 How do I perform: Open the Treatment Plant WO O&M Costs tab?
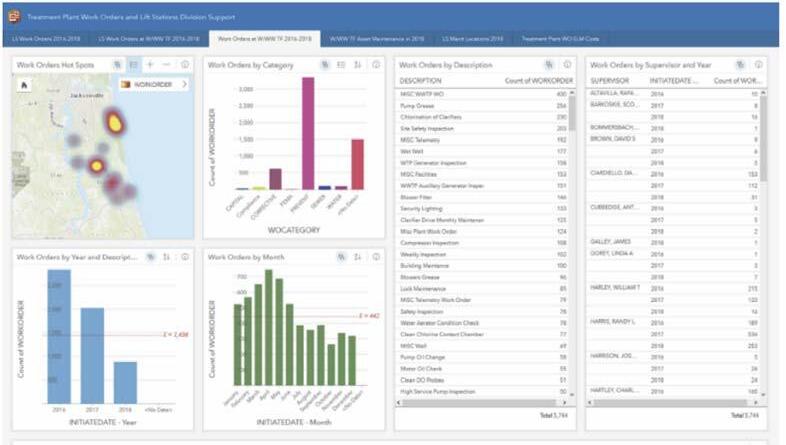560,39
